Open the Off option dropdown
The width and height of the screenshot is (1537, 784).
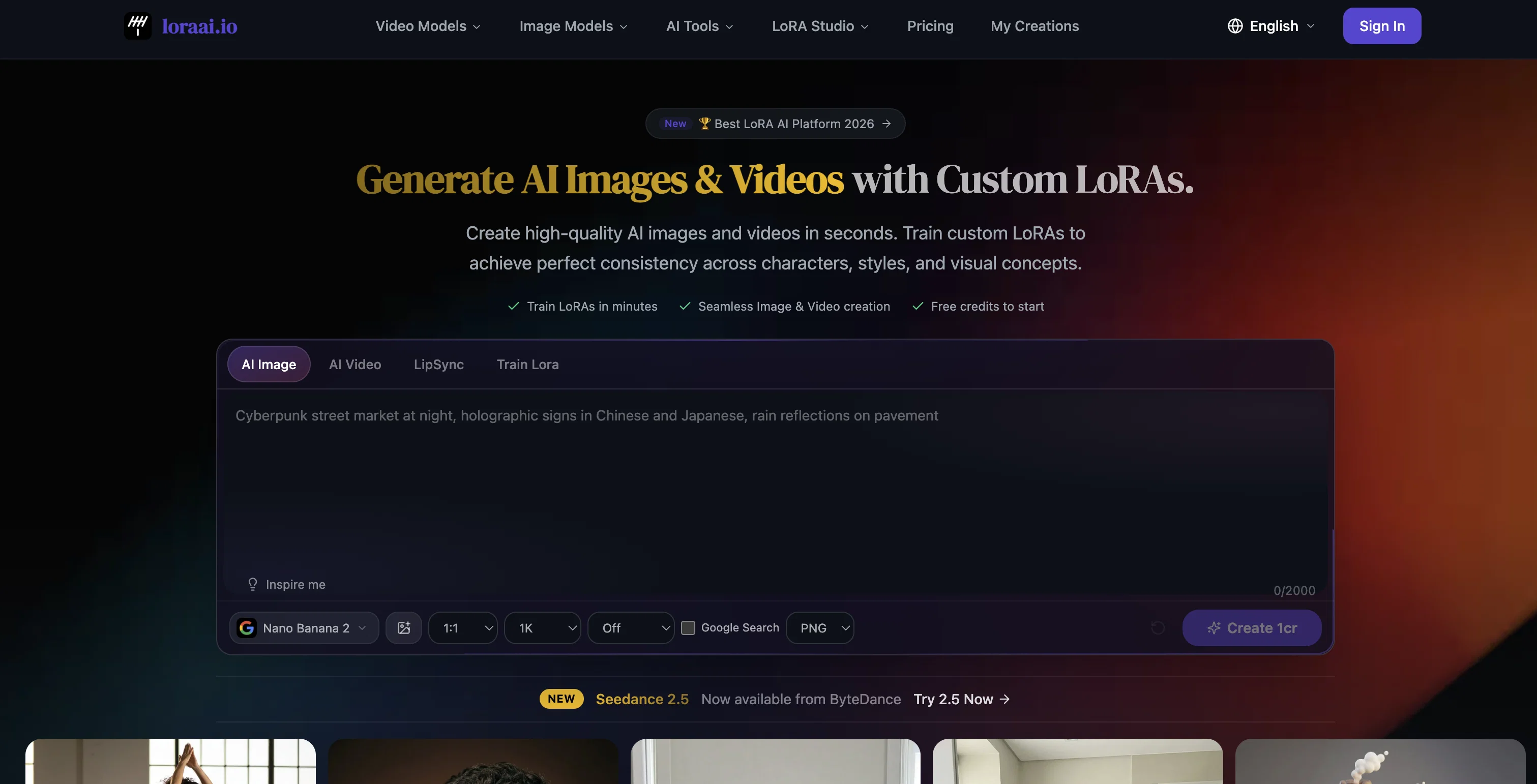[x=631, y=628]
